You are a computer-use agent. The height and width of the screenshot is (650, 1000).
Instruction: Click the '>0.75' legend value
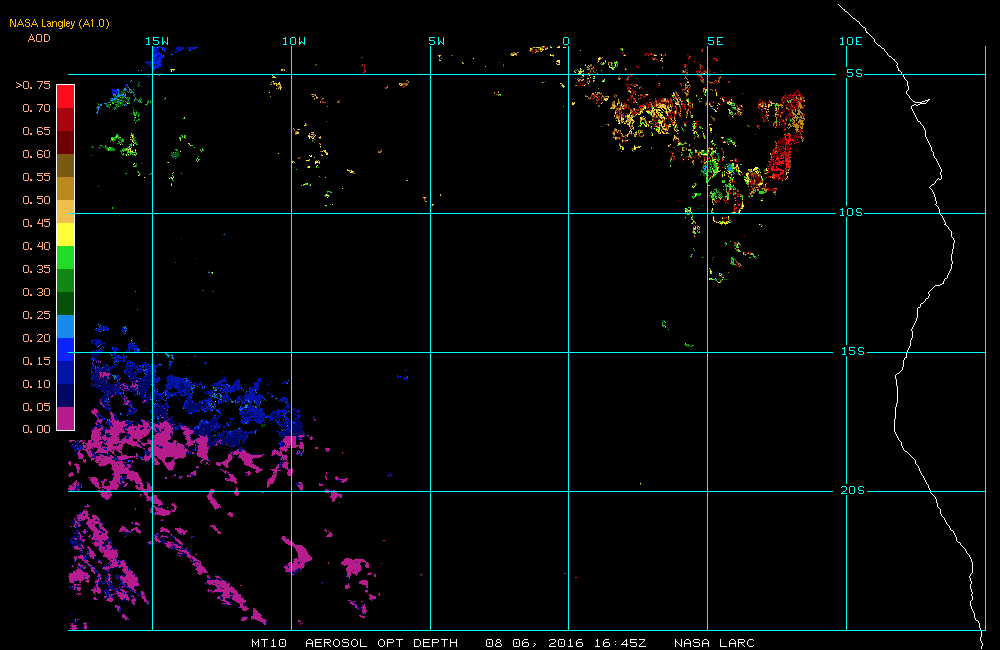pyautogui.click(x=33, y=85)
